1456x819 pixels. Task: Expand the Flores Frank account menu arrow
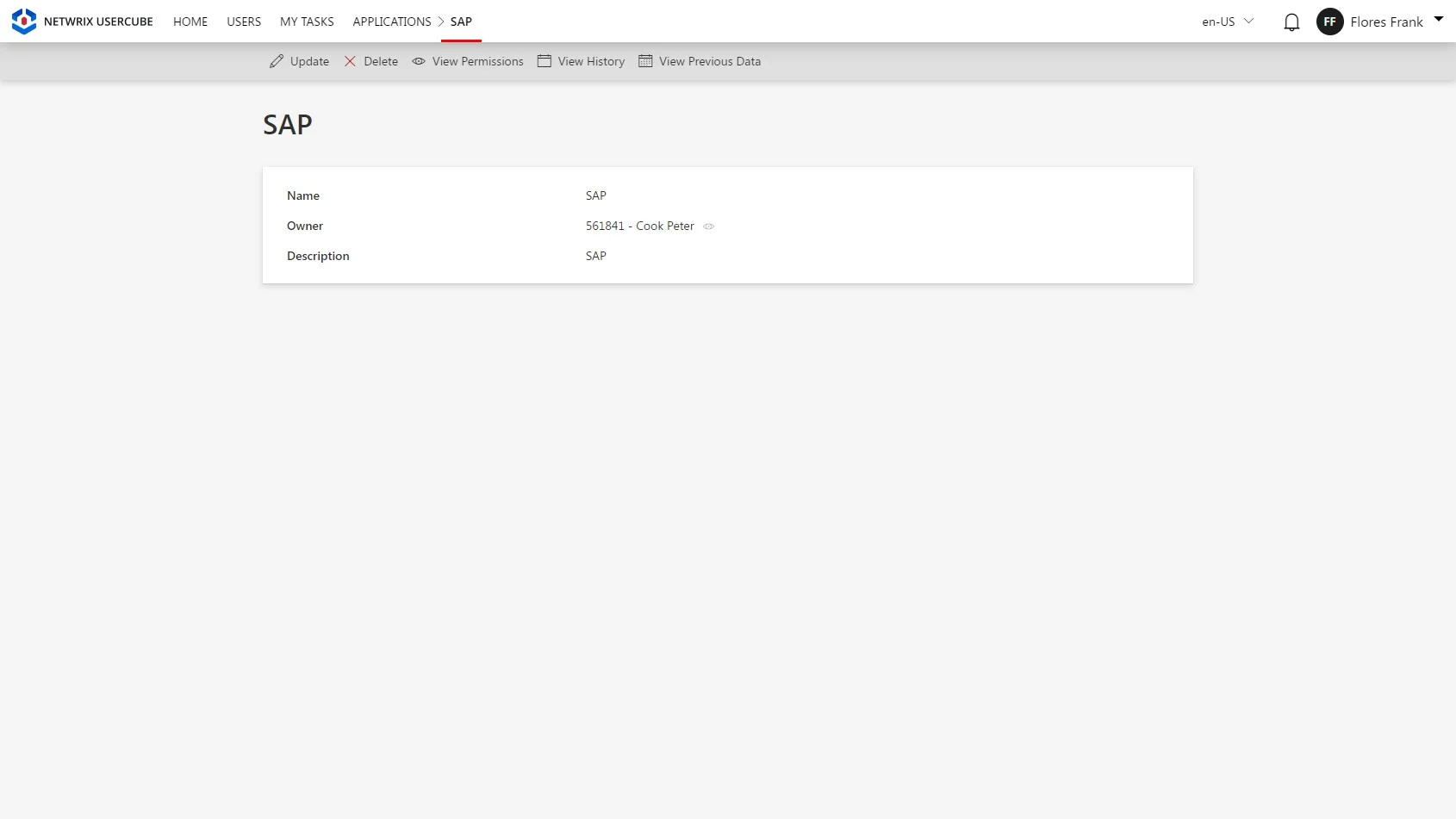(x=1439, y=19)
